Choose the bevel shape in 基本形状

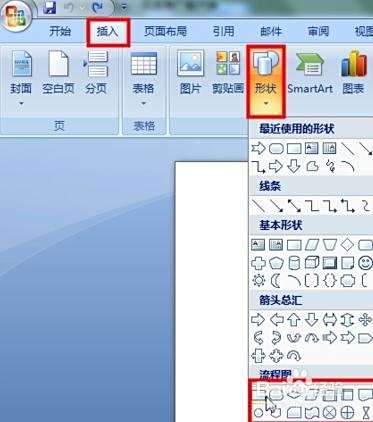point(330,263)
